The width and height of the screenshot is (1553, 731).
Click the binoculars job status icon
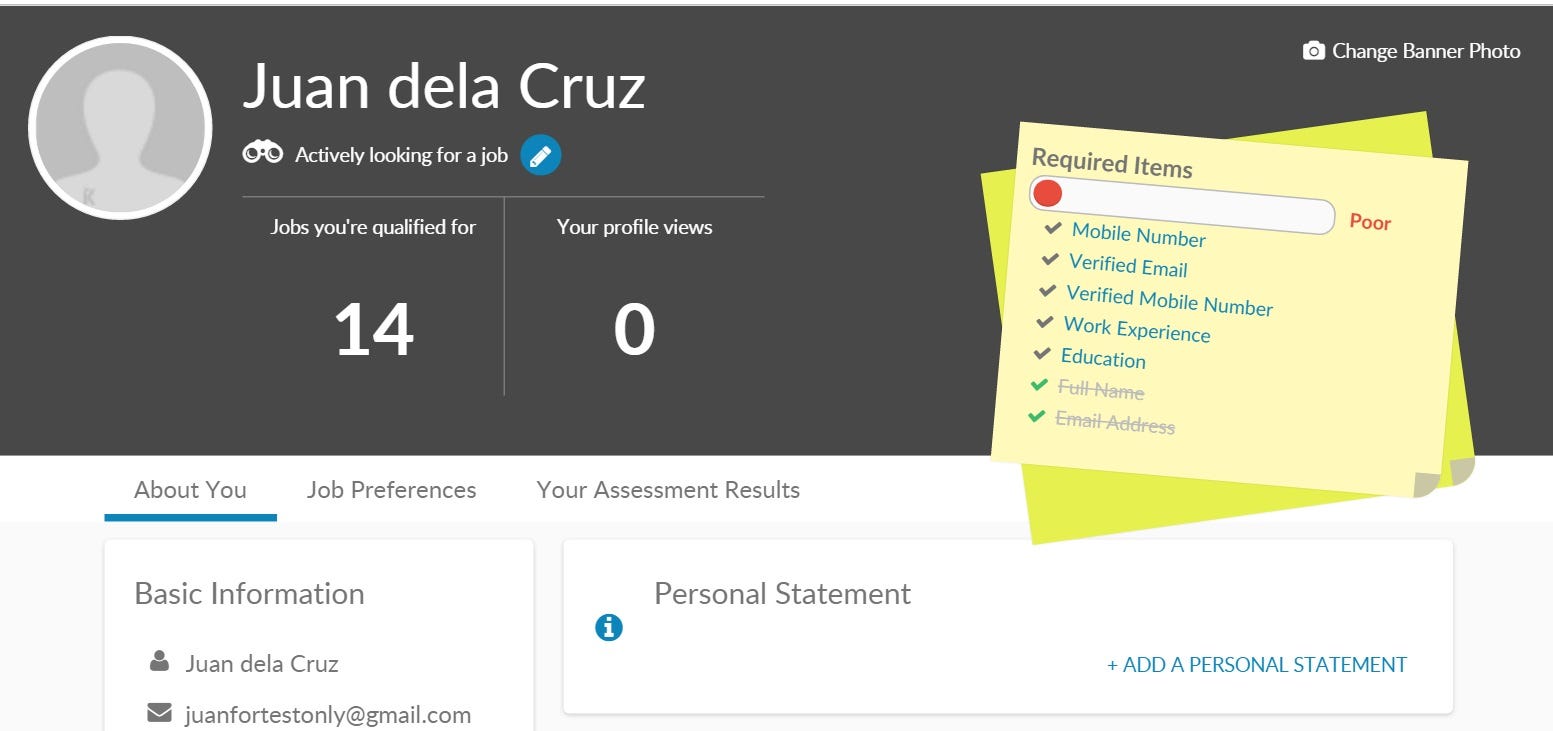point(263,154)
